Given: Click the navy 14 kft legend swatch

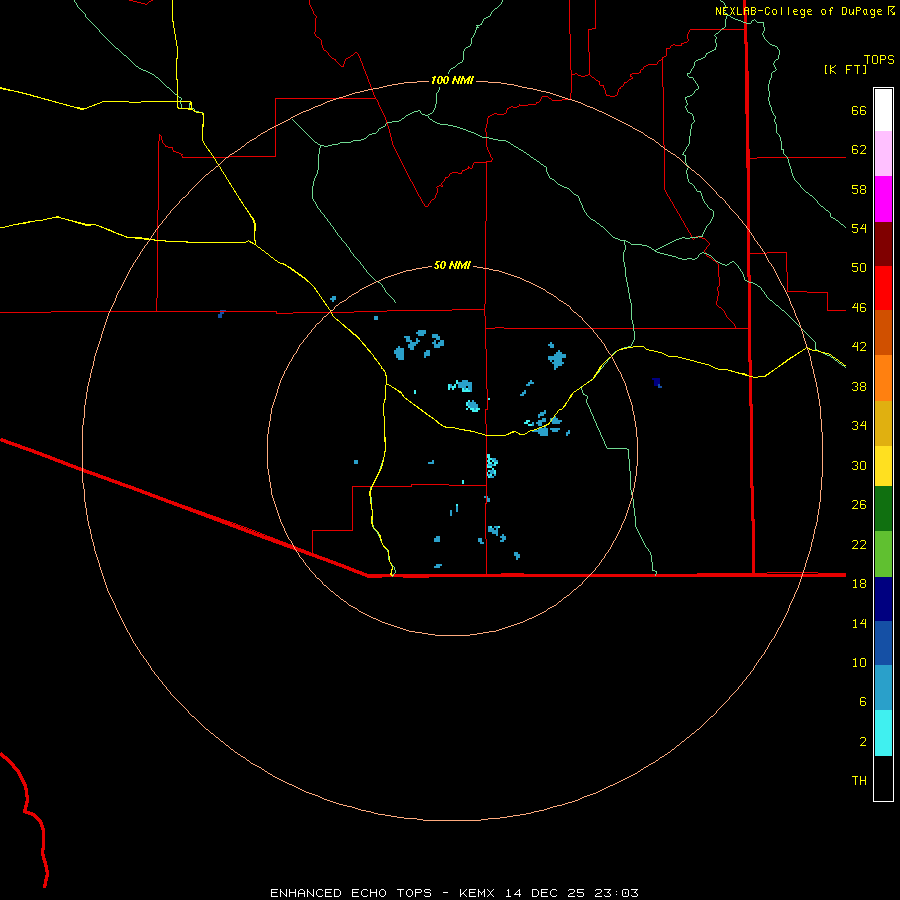Looking at the screenshot, I should pos(883,599).
